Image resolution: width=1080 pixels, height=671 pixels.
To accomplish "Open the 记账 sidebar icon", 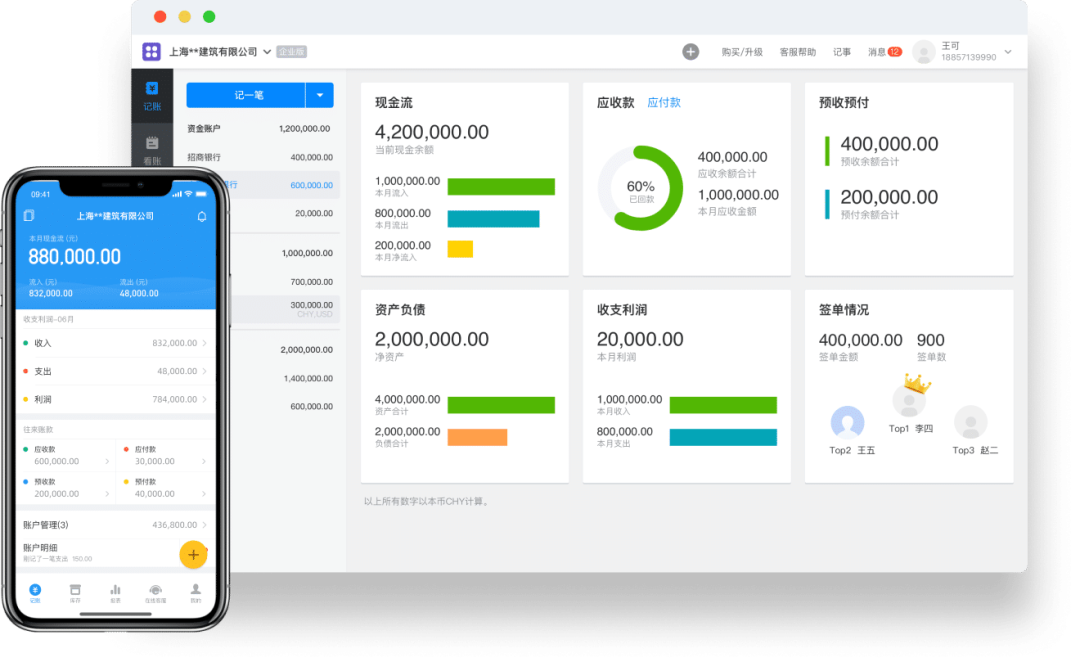I will (x=151, y=95).
